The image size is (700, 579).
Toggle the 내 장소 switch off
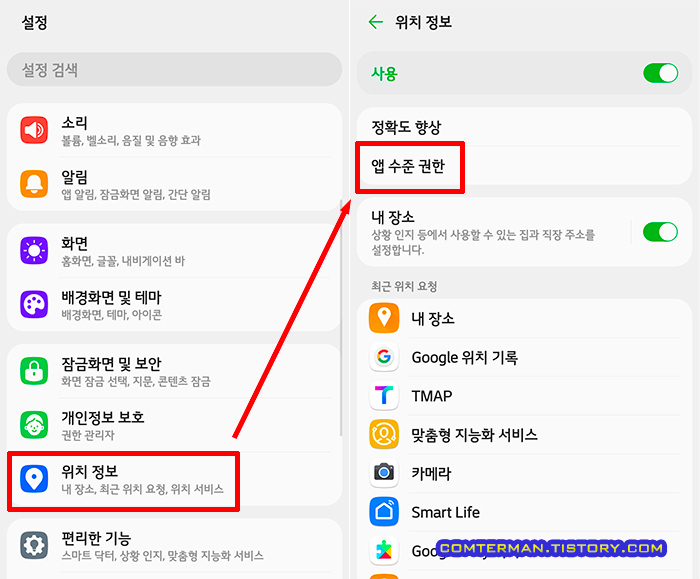point(660,232)
